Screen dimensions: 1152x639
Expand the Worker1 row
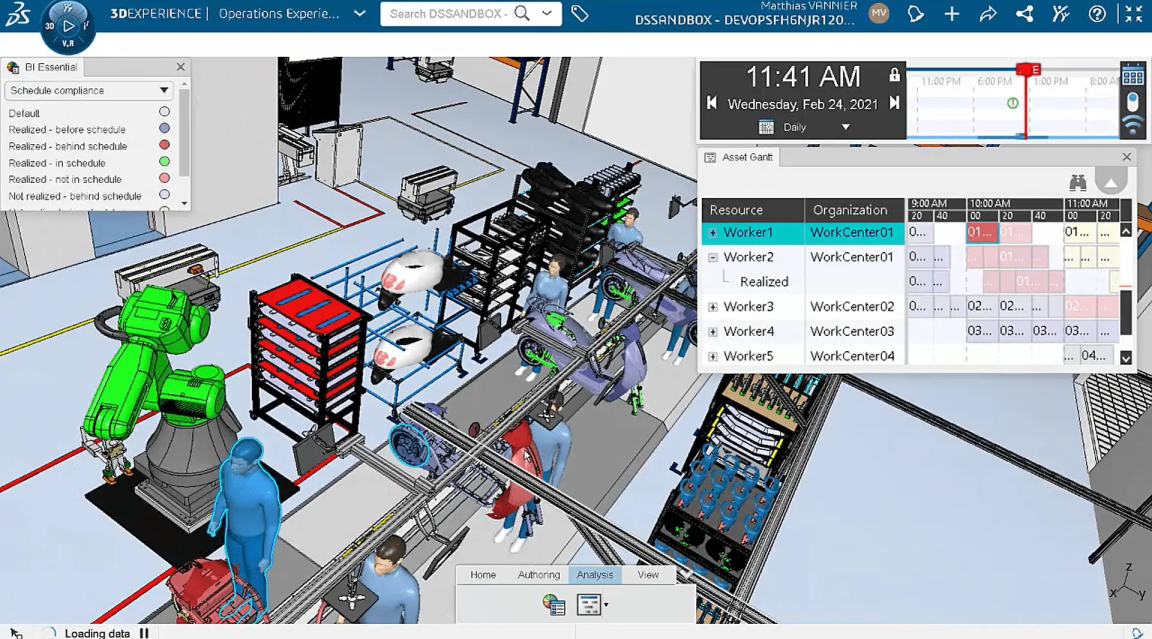(x=713, y=233)
